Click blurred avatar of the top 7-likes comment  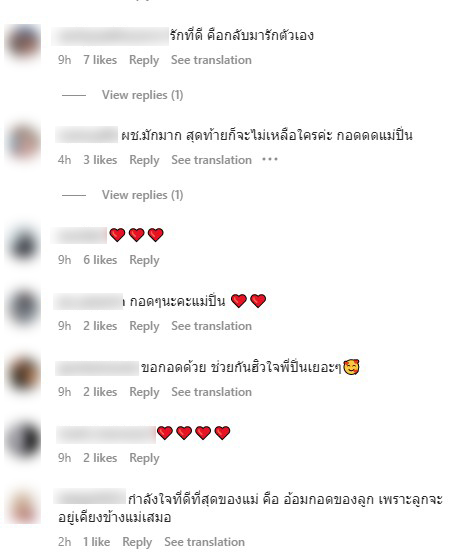click(x=22, y=43)
